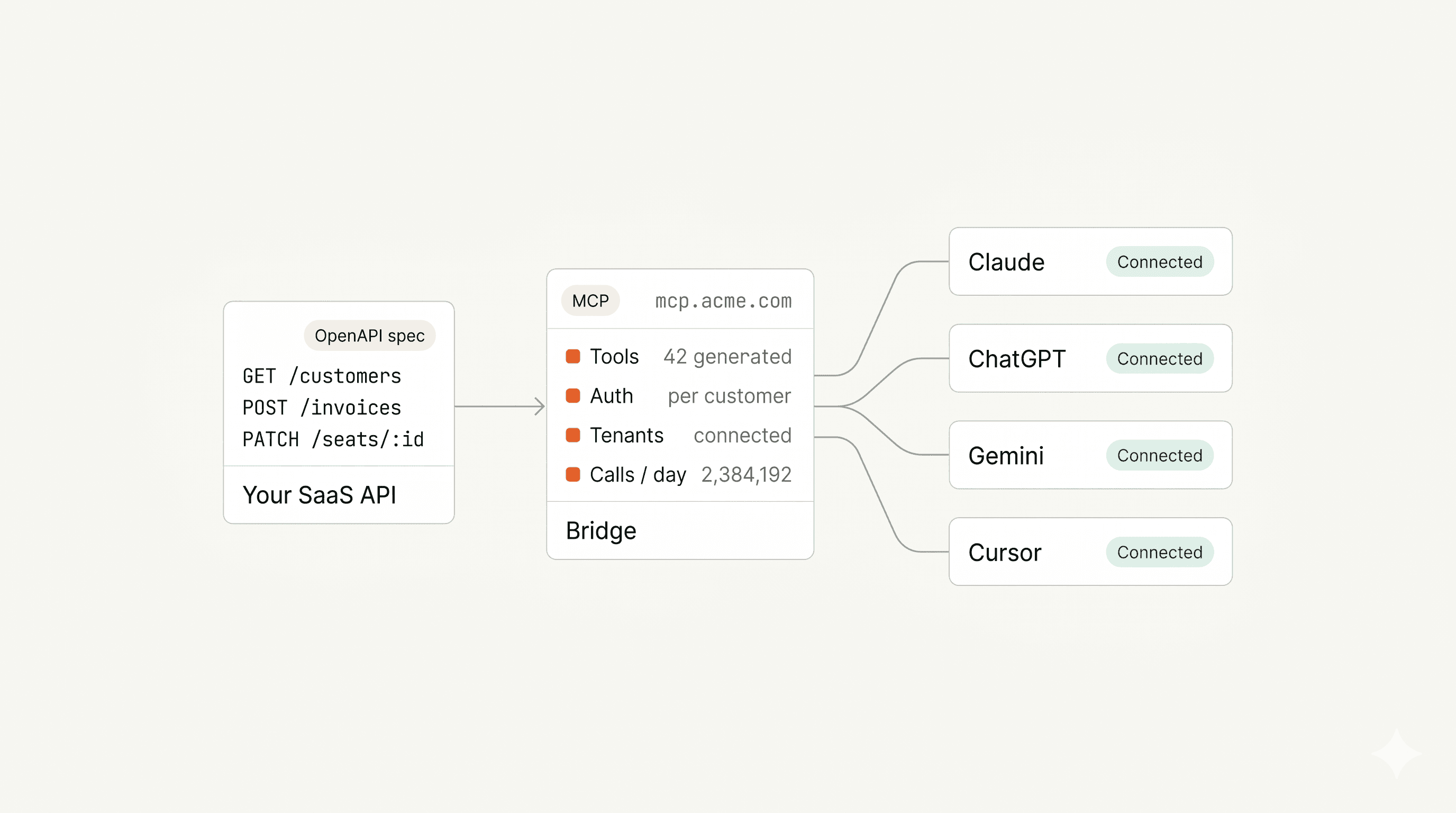The image size is (1456, 813).
Task: Click the orange square beside Tools
Action: pos(572,356)
